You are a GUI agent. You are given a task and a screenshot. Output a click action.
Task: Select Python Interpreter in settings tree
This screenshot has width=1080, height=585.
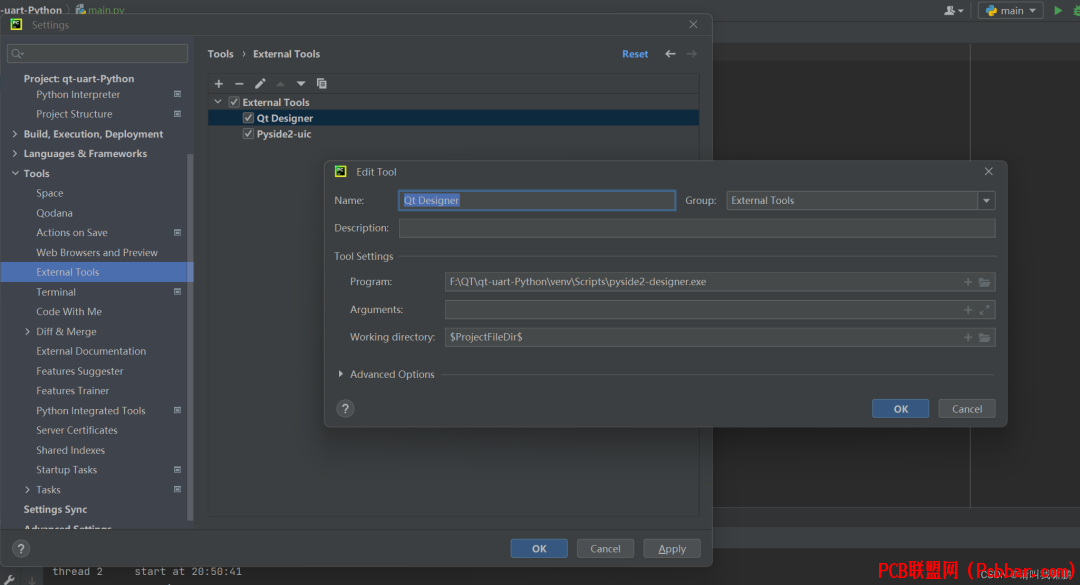point(78,94)
